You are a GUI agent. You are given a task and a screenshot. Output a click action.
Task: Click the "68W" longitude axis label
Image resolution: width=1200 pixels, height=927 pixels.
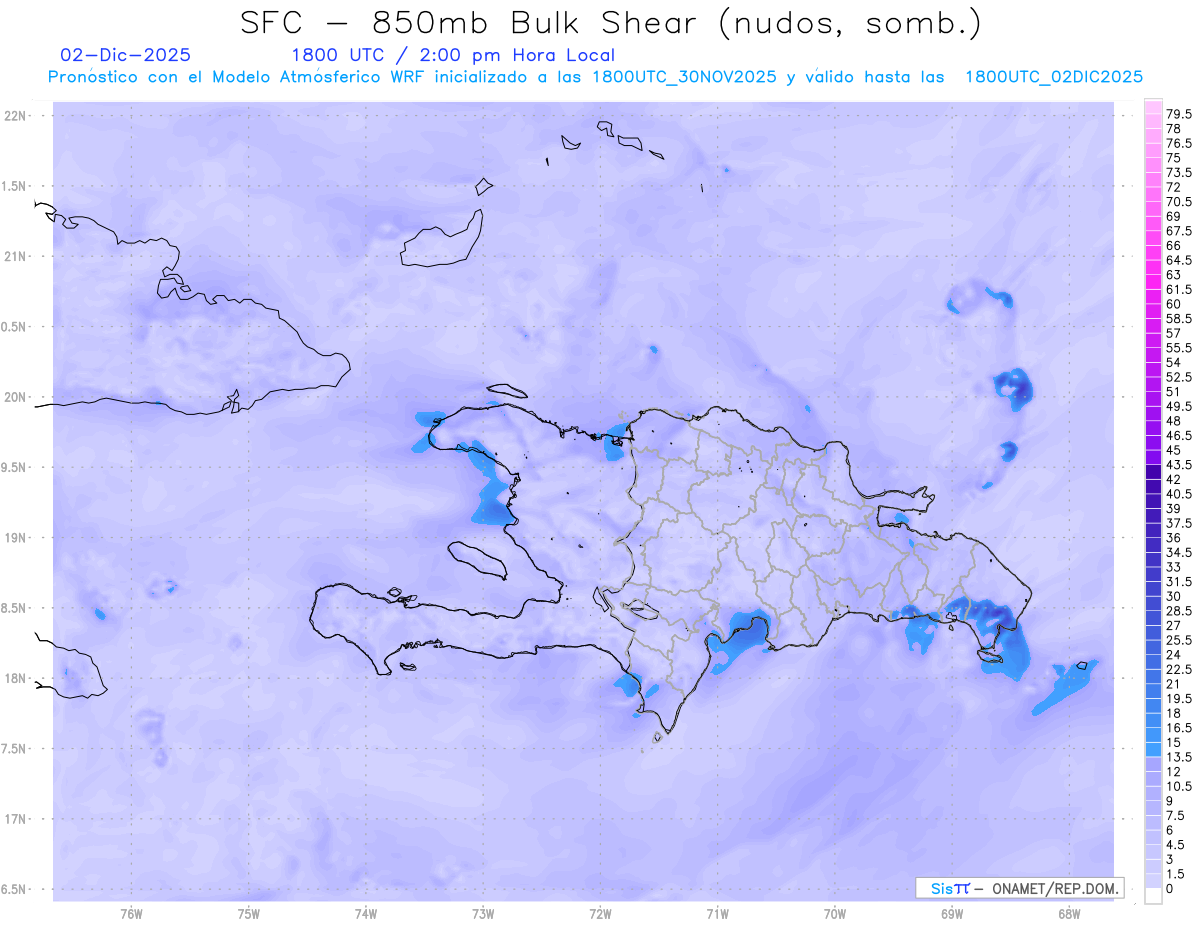point(1068,914)
